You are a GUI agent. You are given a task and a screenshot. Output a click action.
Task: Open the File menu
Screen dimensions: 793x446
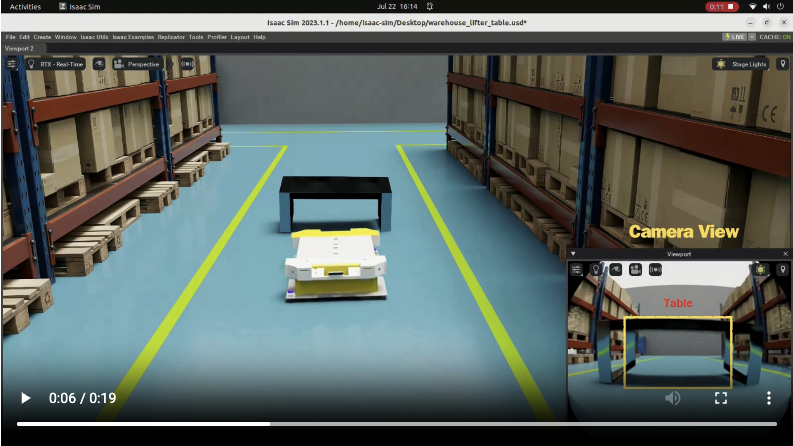[10, 37]
